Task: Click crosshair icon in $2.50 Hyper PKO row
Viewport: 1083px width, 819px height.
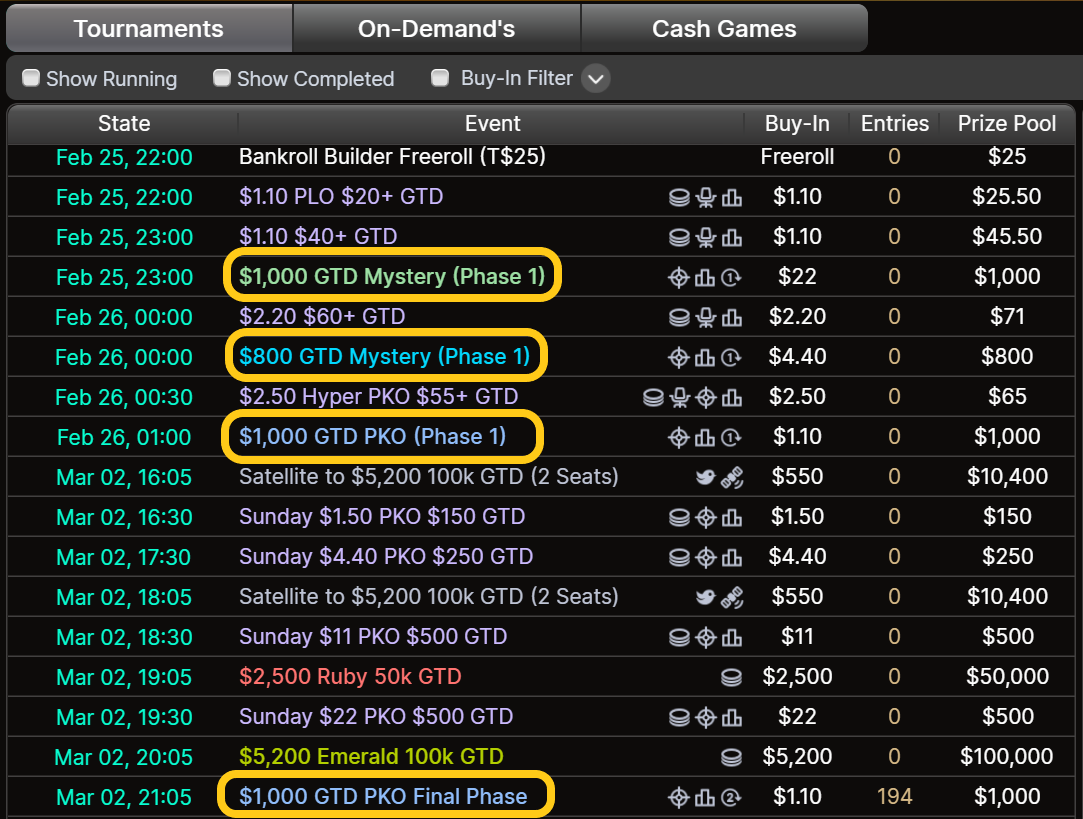Action: point(705,398)
